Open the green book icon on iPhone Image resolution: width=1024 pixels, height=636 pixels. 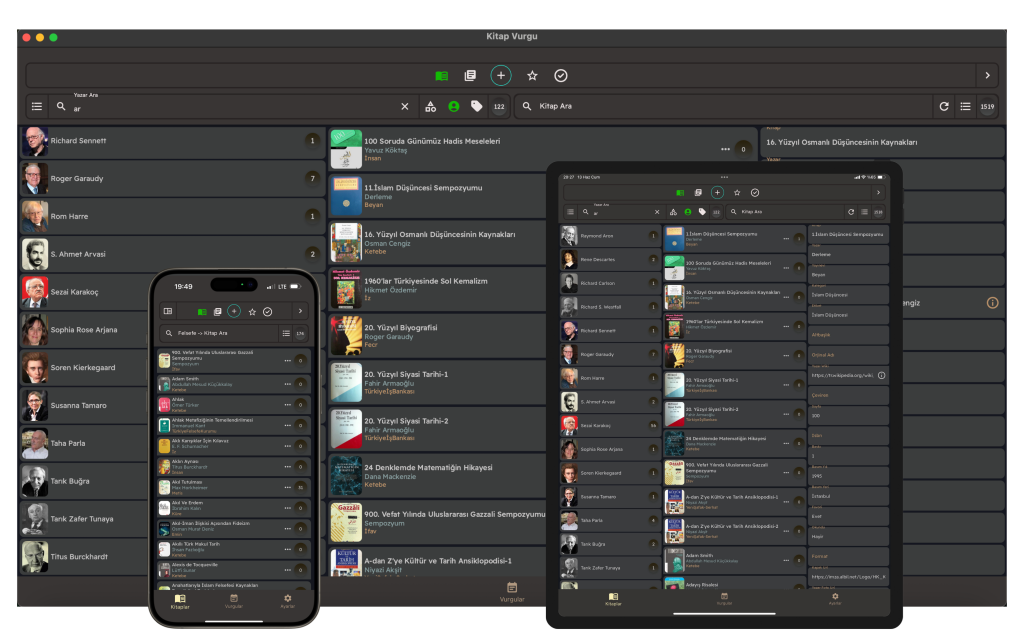[x=202, y=312]
